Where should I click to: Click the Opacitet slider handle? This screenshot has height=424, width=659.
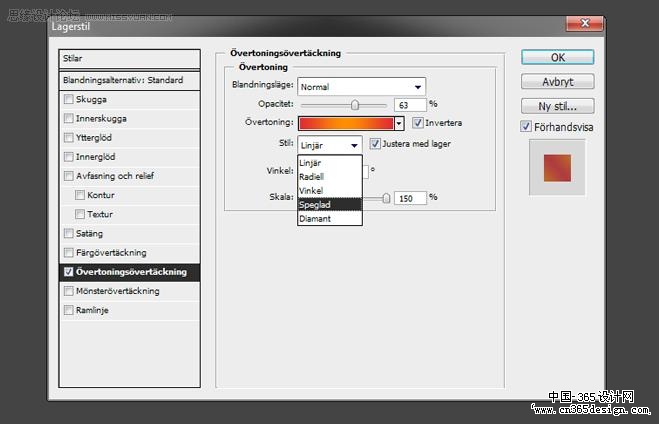(355, 105)
